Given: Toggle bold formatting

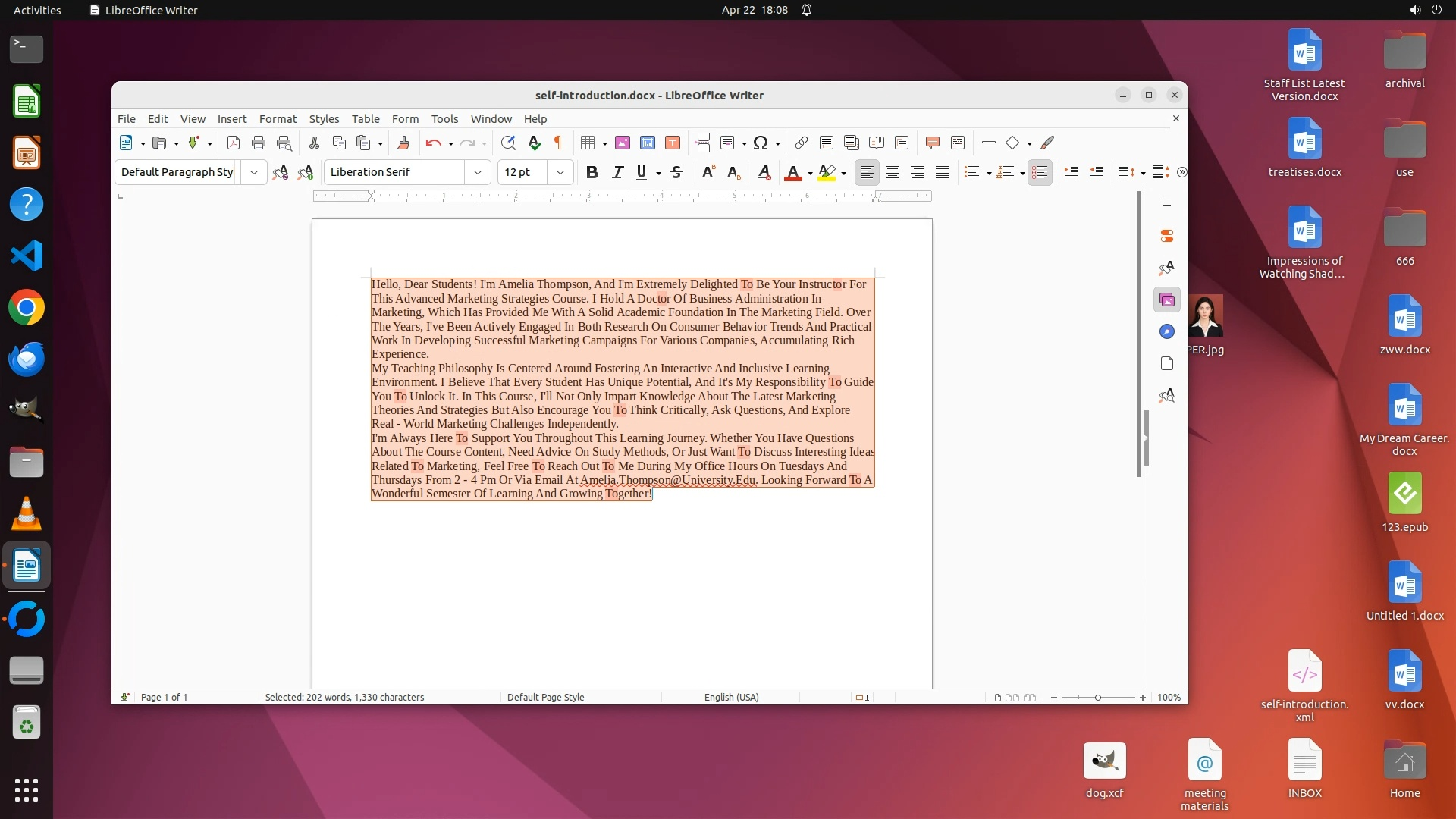Looking at the screenshot, I should (592, 172).
